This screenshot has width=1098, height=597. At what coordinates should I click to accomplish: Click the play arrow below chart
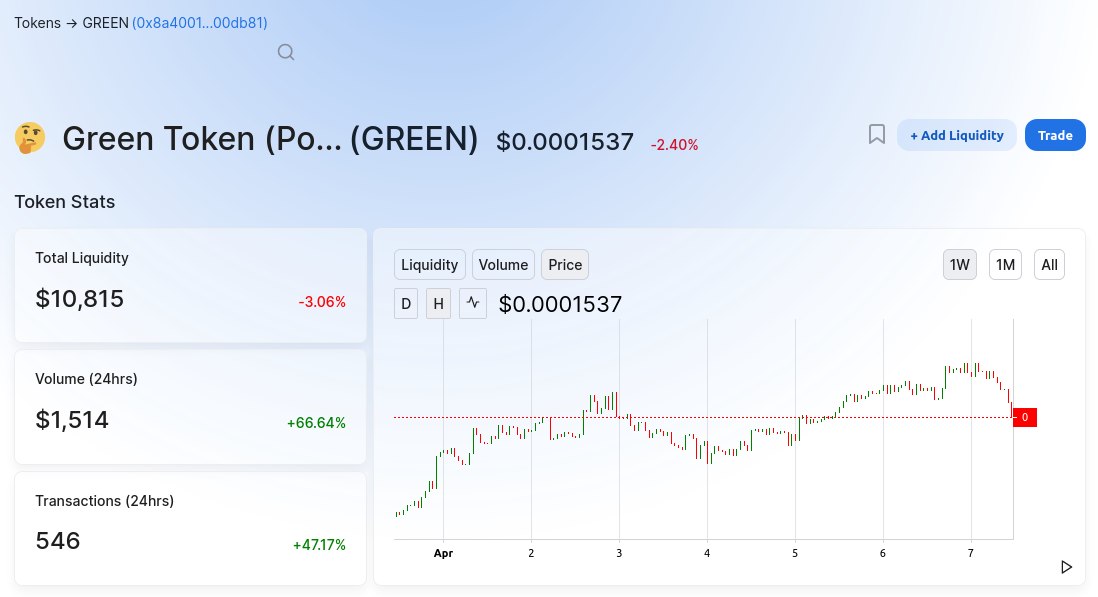point(1066,567)
